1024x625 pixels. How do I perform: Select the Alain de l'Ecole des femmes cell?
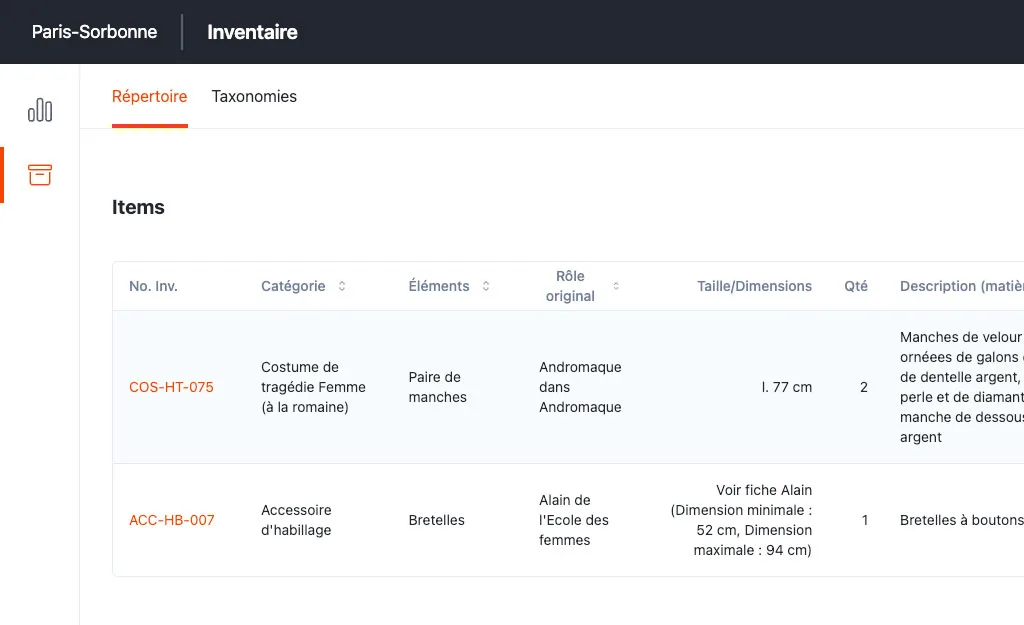(x=573, y=520)
